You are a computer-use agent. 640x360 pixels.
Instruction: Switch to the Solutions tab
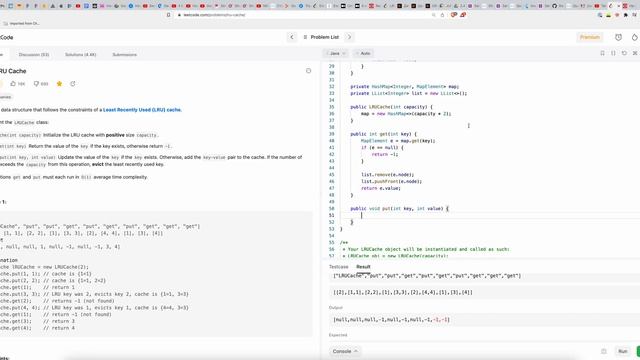click(80, 55)
